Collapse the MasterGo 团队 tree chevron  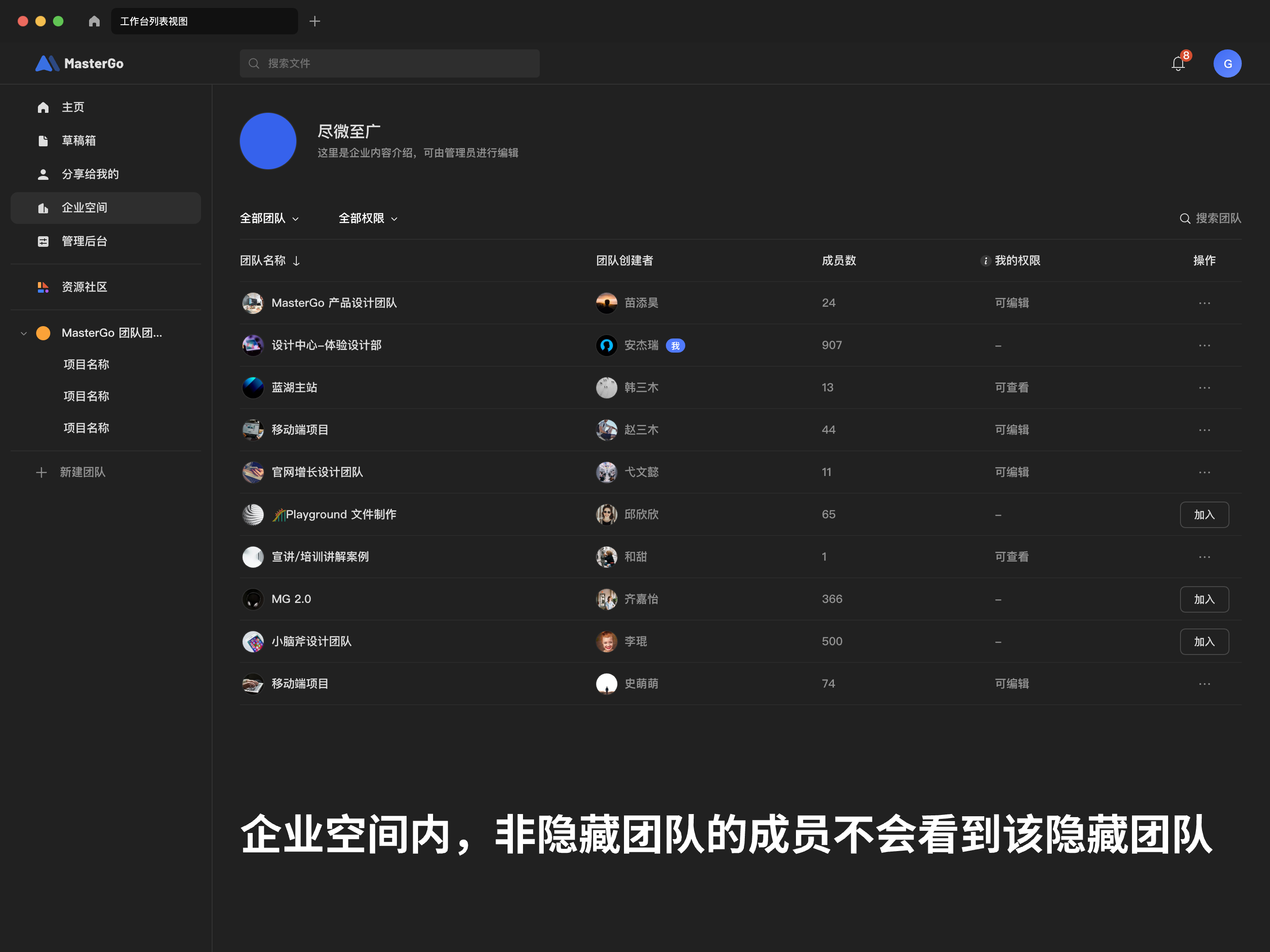point(23,333)
